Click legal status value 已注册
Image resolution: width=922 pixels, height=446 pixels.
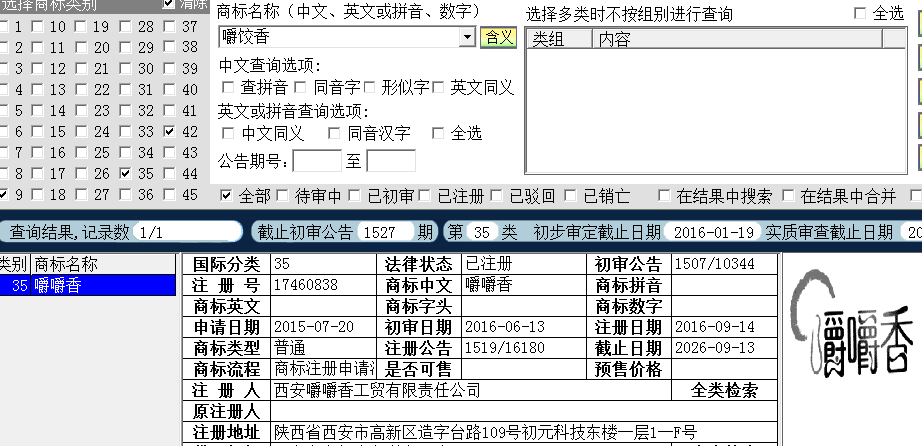click(489, 264)
